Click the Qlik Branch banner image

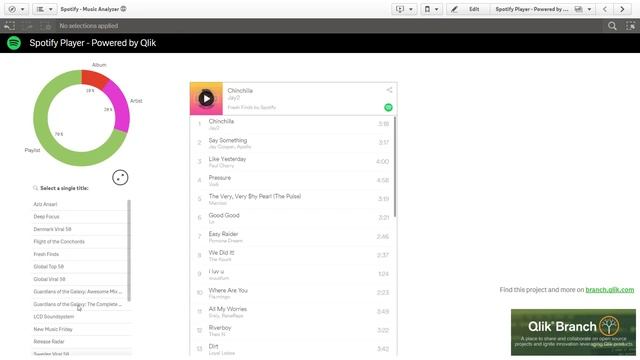click(x=573, y=332)
